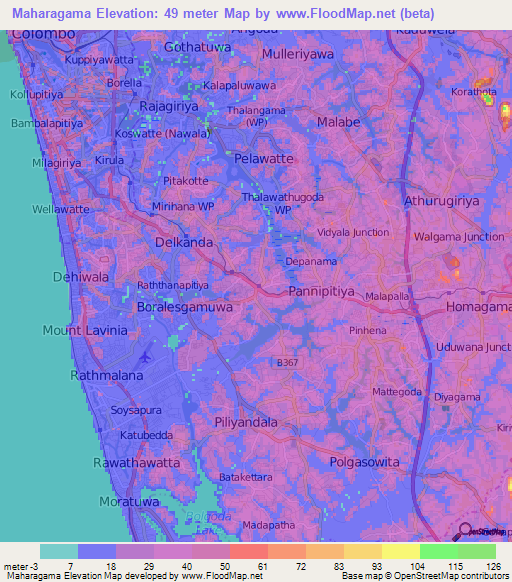Click the Thalawathugoda WP place label
Screen dimensions: 512x582
click(x=283, y=204)
